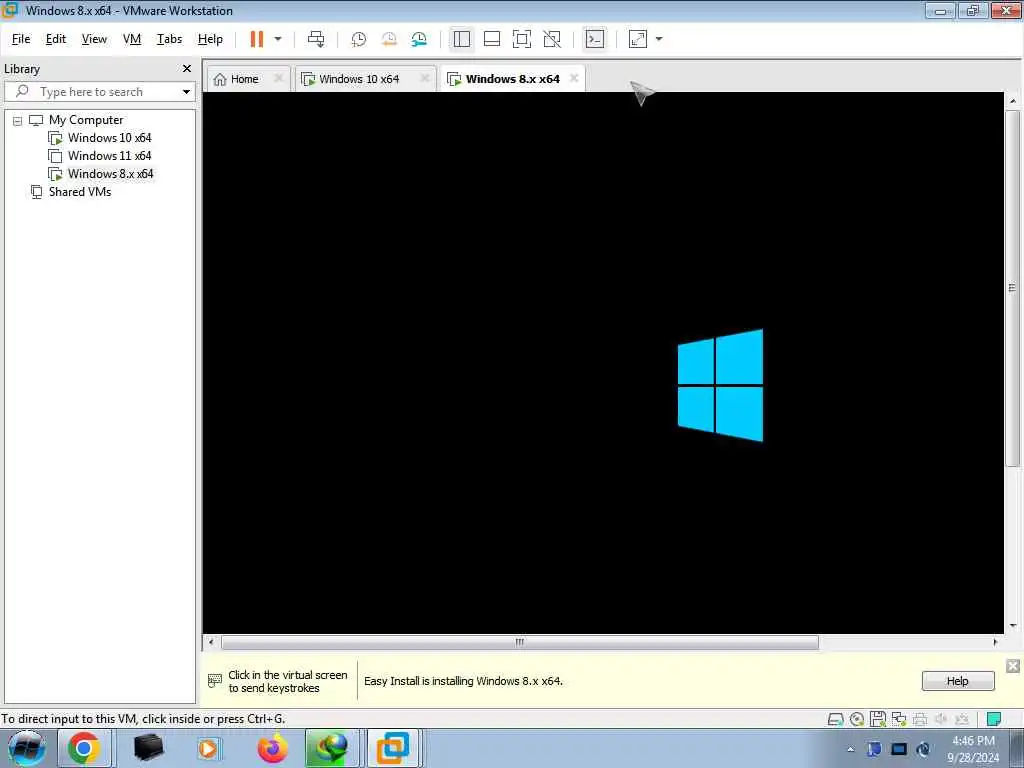Toggle Unity mode icon
Image resolution: width=1024 pixels, height=768 pixels.
[552, 39]
